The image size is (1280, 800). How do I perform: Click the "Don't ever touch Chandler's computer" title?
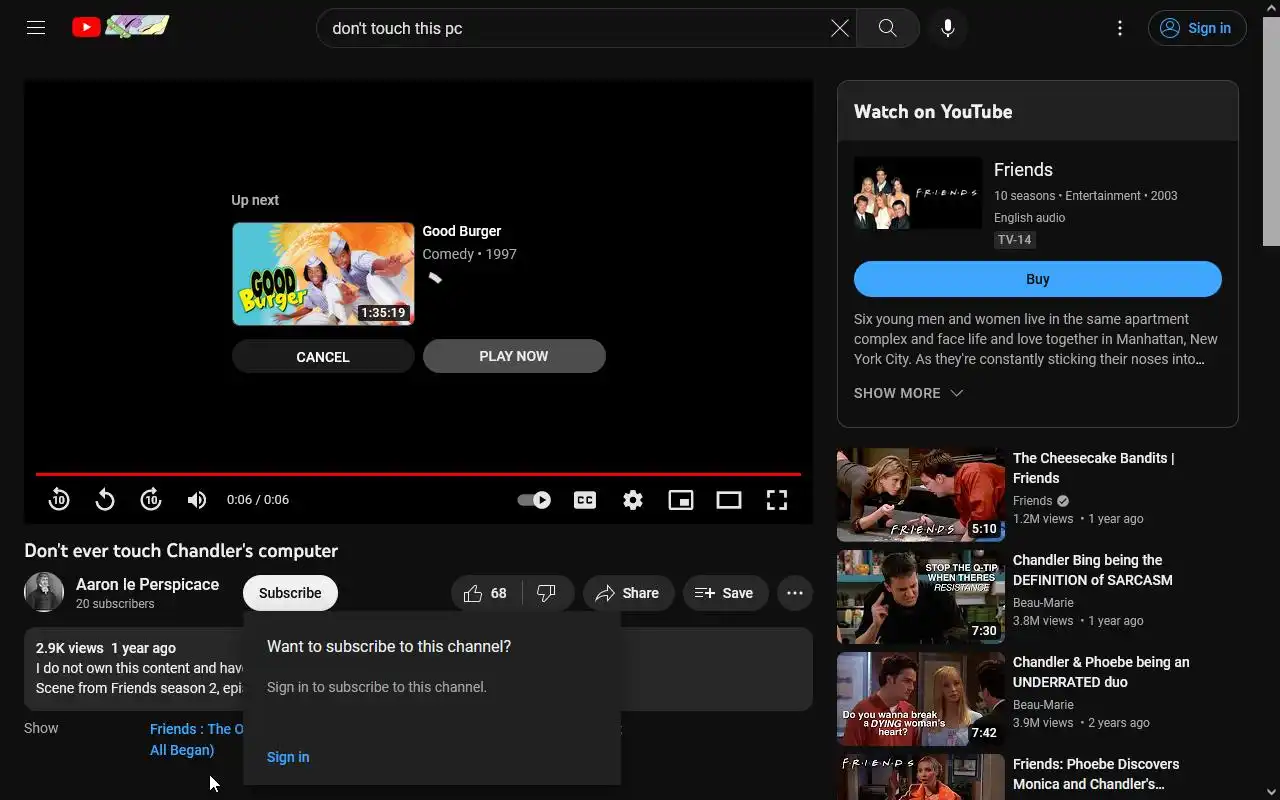tap(181, 551)
